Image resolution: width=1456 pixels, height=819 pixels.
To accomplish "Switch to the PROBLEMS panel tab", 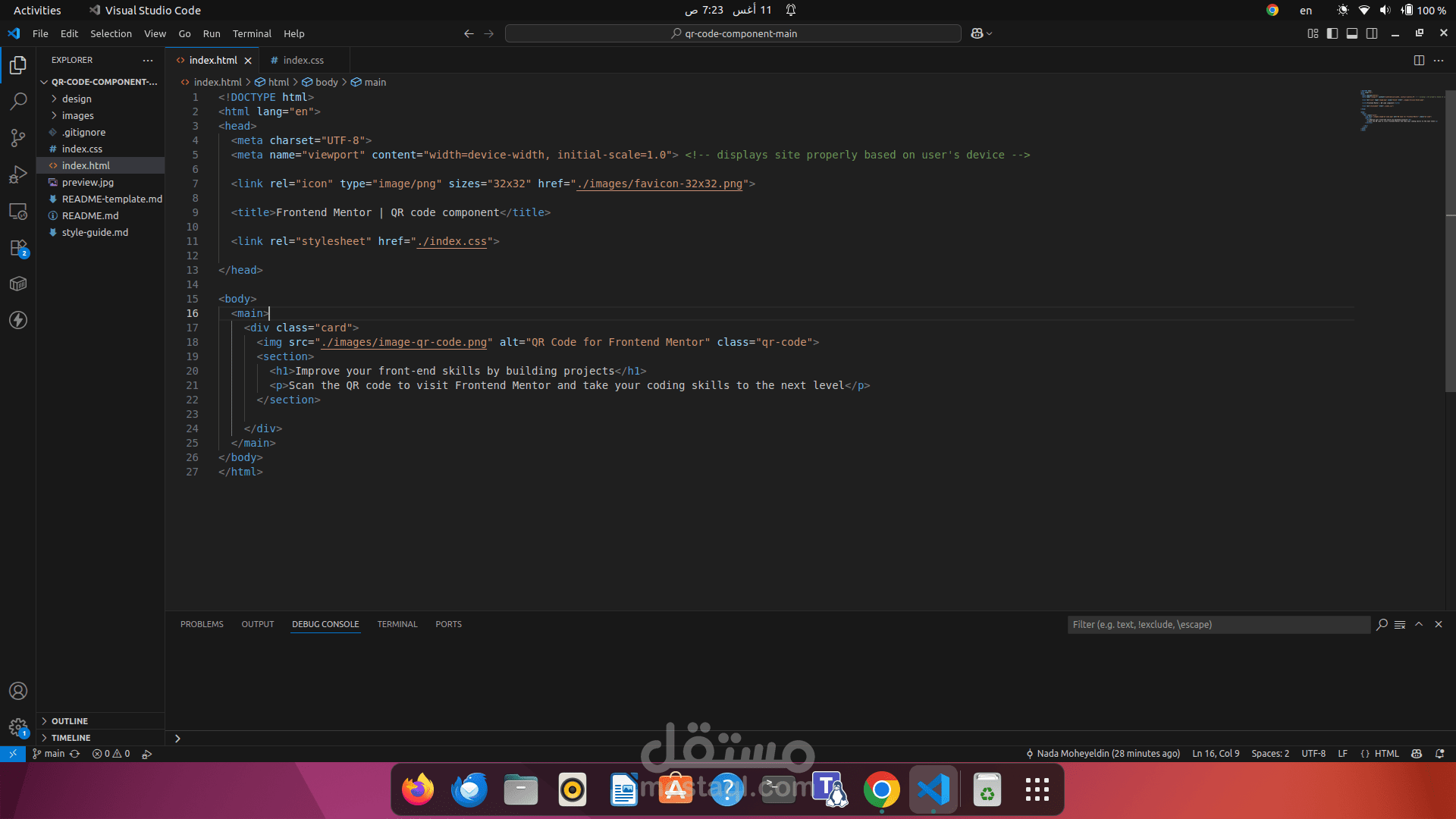I will 202,624.
